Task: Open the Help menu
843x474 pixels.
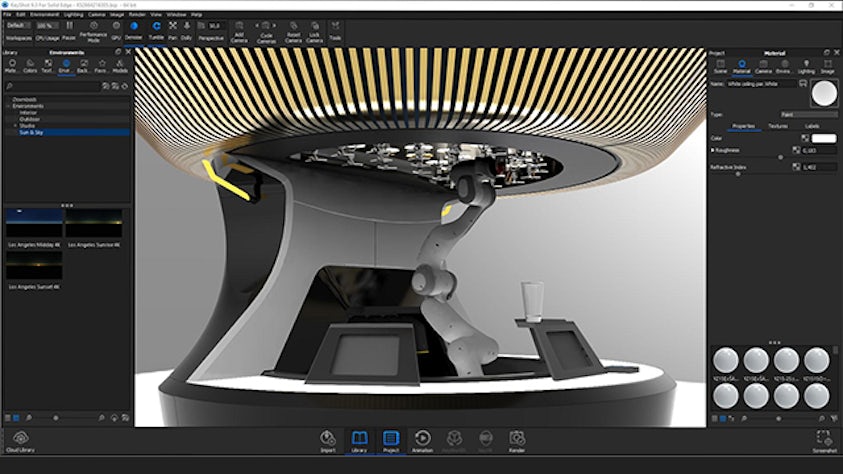Action: coord(197,15)
